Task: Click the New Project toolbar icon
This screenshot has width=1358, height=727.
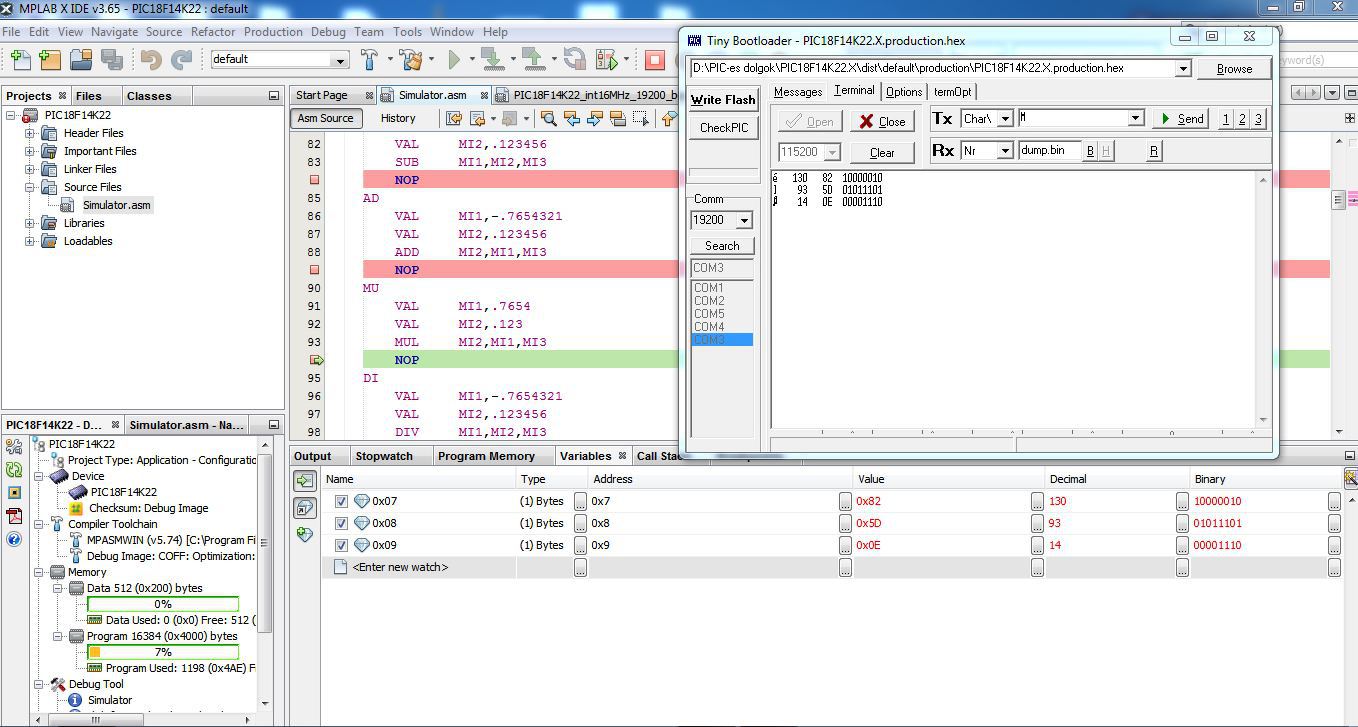Action: coord(50,60)
